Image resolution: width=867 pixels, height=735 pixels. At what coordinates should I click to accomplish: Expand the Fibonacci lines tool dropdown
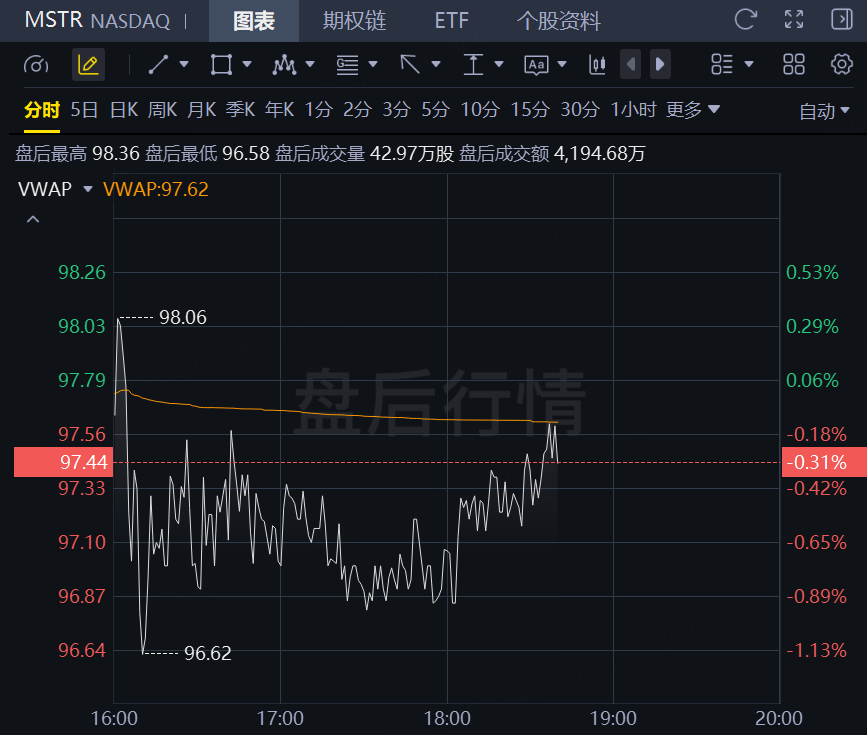click(373, 65)
